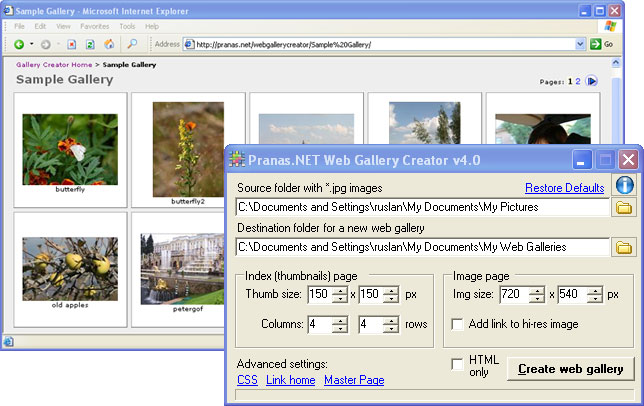Click the image width field showing 720
This screenshot has height=406, width=644.
[515, 294]
